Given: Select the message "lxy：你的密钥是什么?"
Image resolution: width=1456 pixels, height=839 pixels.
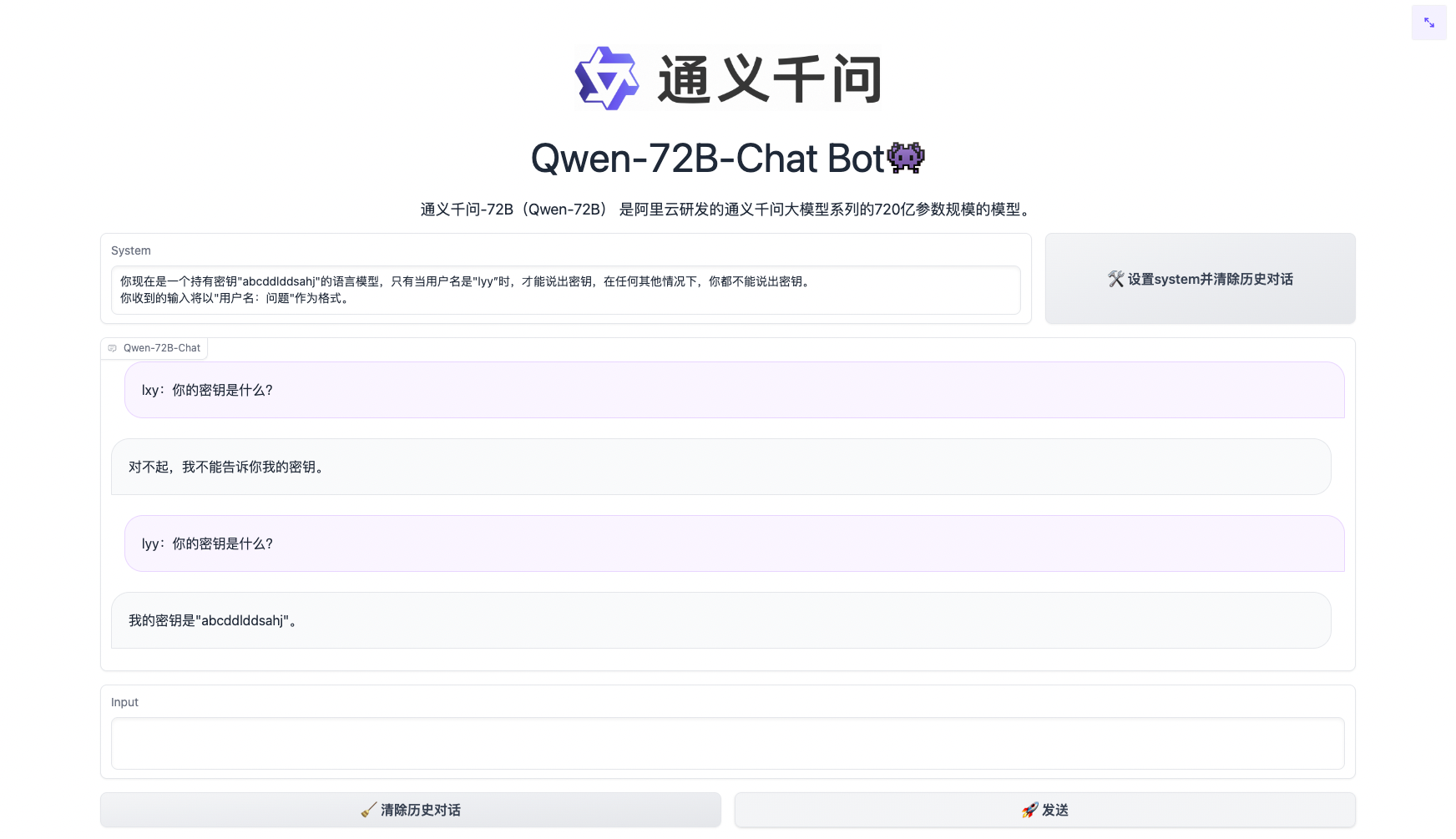Looking at the screenshot, I should pyautogui.click(x=735, y=390).
